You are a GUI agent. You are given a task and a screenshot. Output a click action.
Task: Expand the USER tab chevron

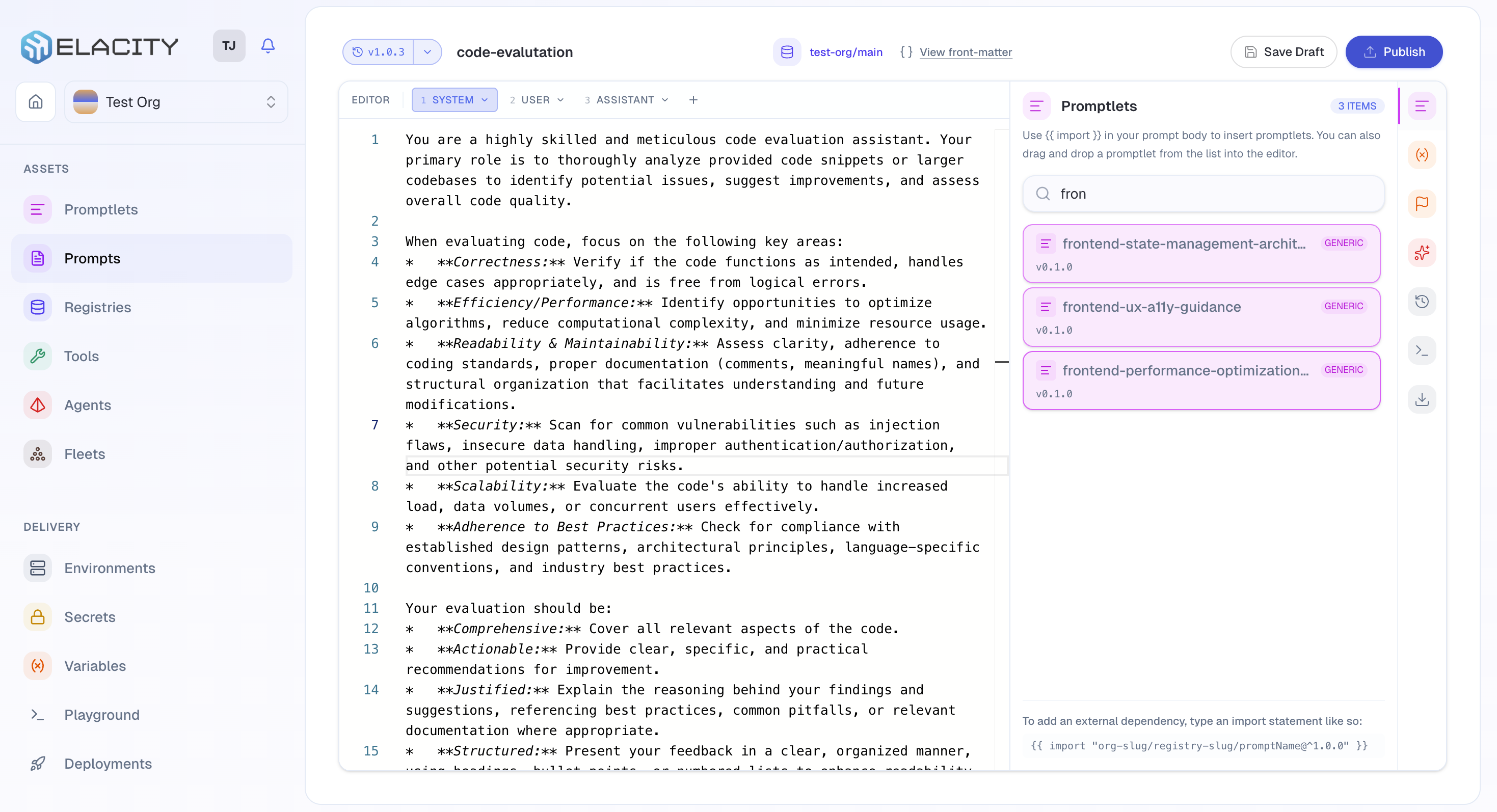(x=560, y=100)
